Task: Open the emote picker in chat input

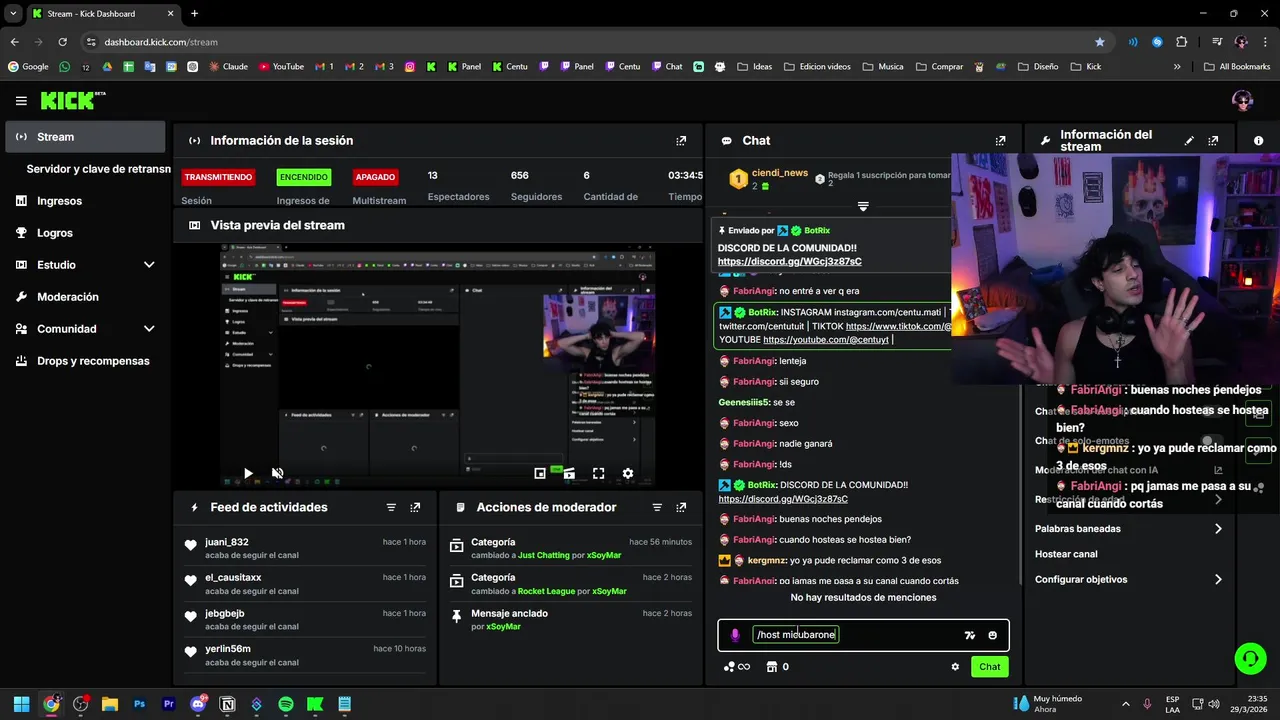Action: (x=992, y=635)
